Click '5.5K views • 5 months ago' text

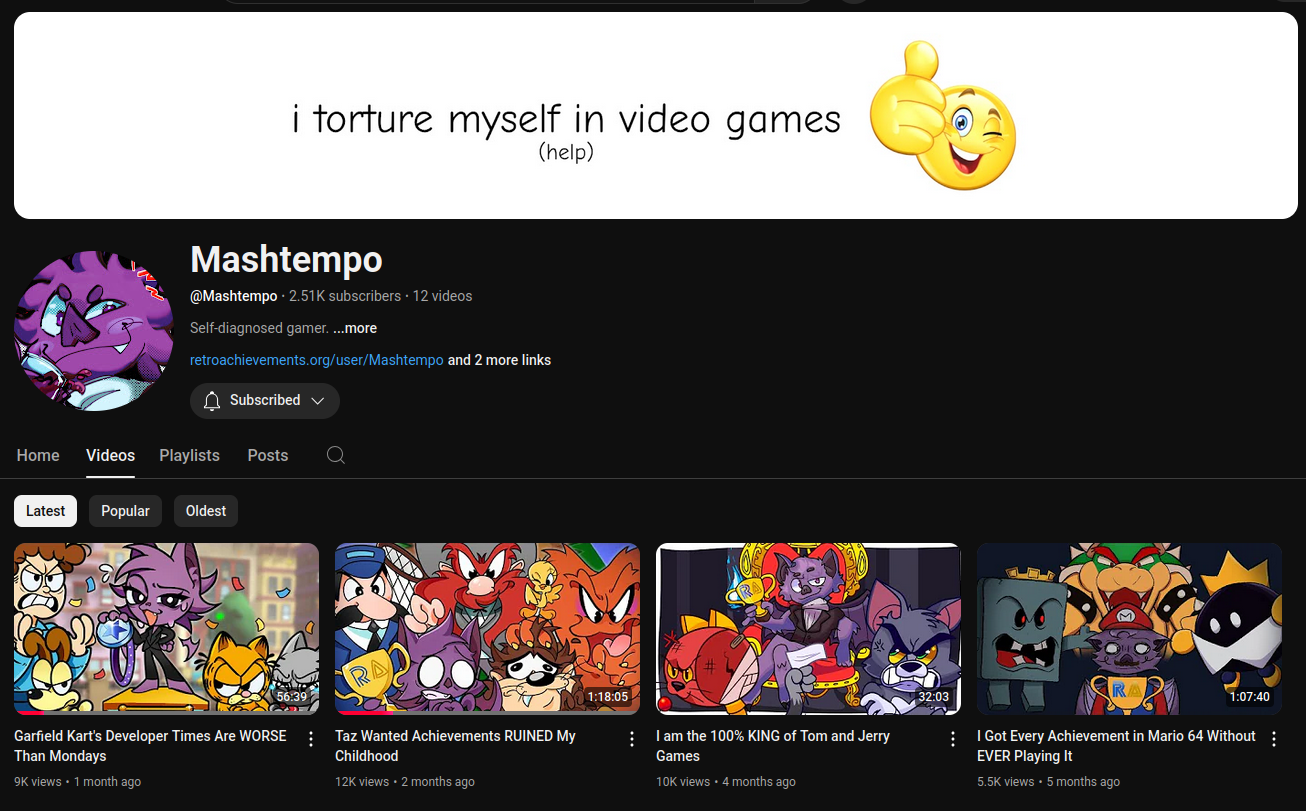coord(1048,782)
